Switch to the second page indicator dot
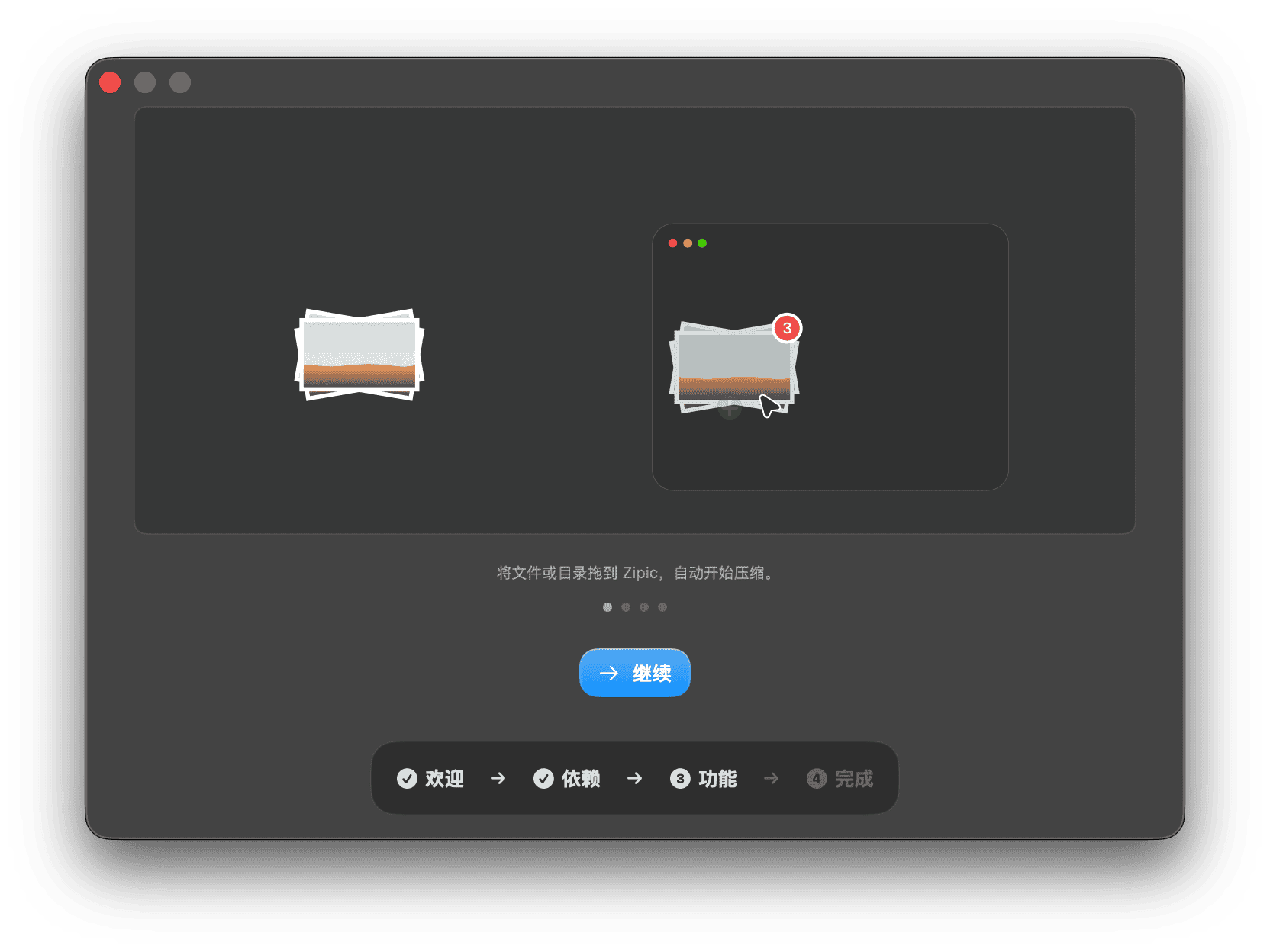Viewport: 1270px width, 952px height. pyautogui.click(x=626, y=607)
